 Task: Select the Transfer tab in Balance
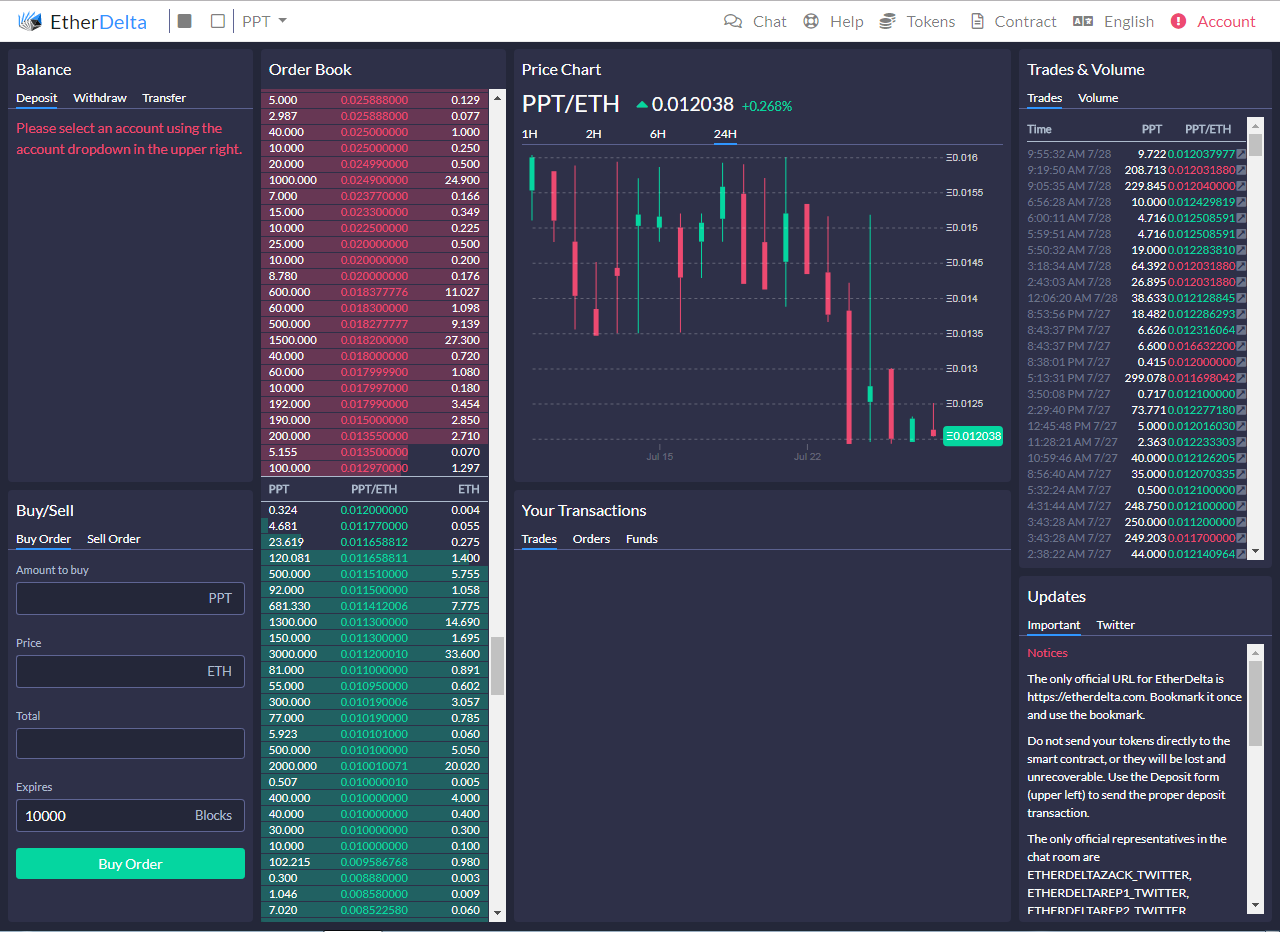[164, 98]
